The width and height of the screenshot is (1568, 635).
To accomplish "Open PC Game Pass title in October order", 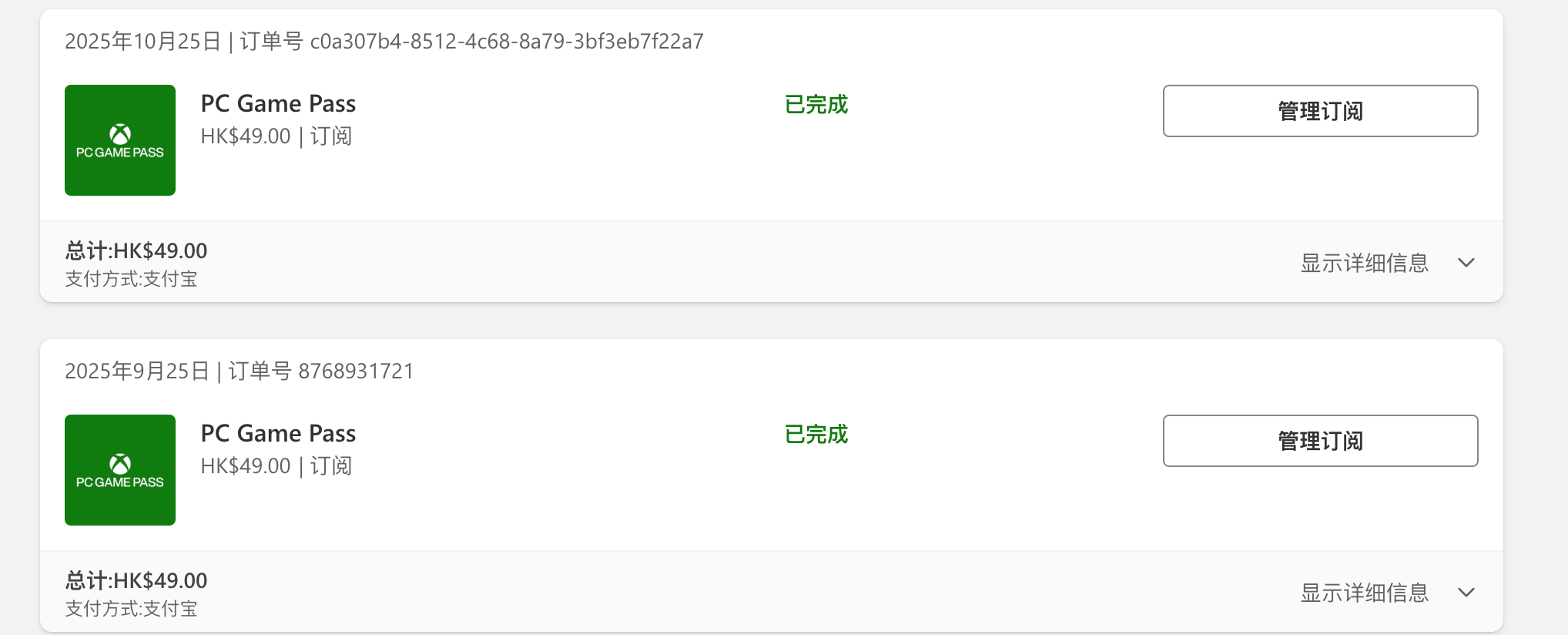I will (x=278, y=103).
